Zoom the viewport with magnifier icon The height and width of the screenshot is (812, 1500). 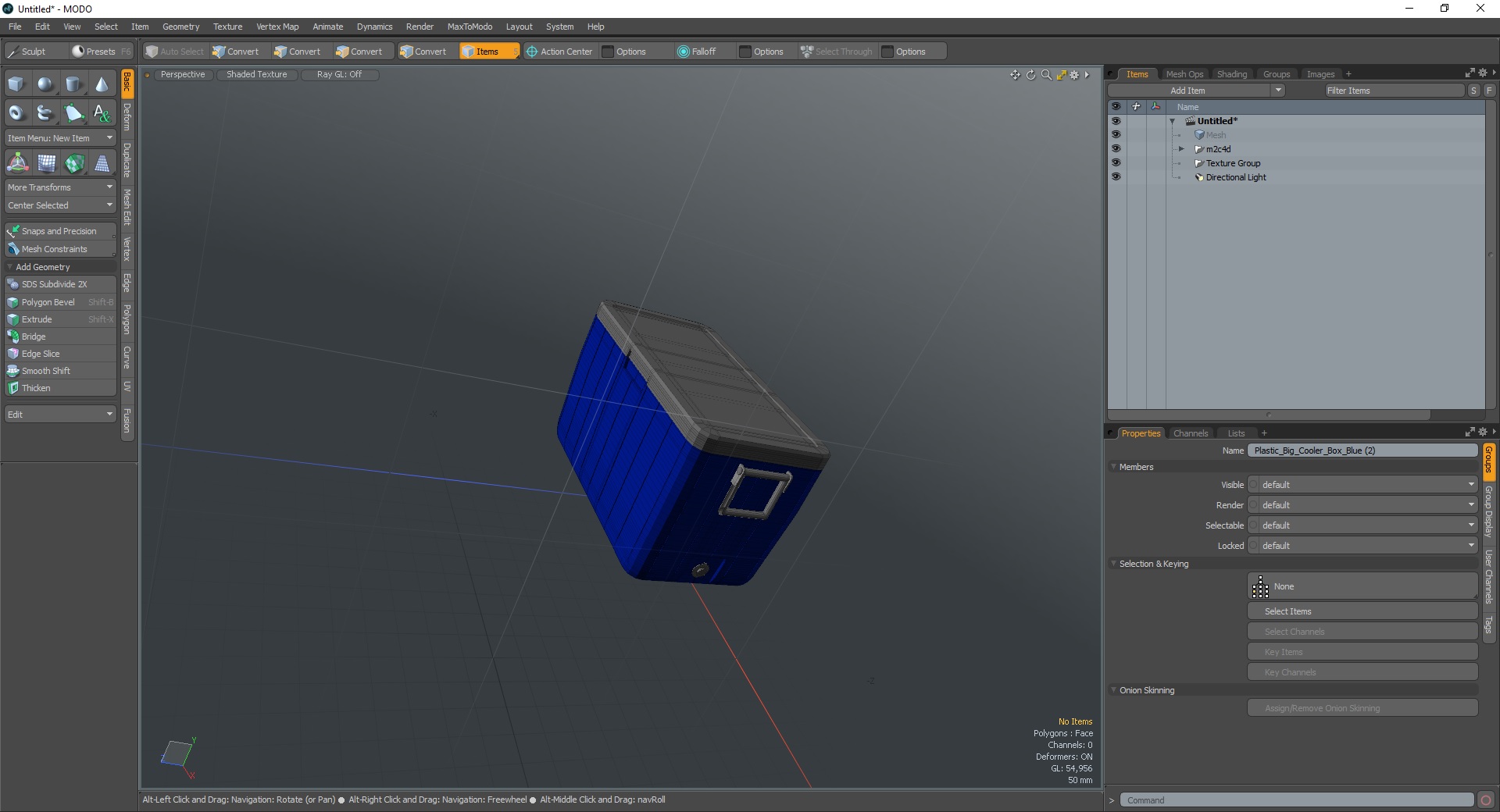click(1046, 75)
